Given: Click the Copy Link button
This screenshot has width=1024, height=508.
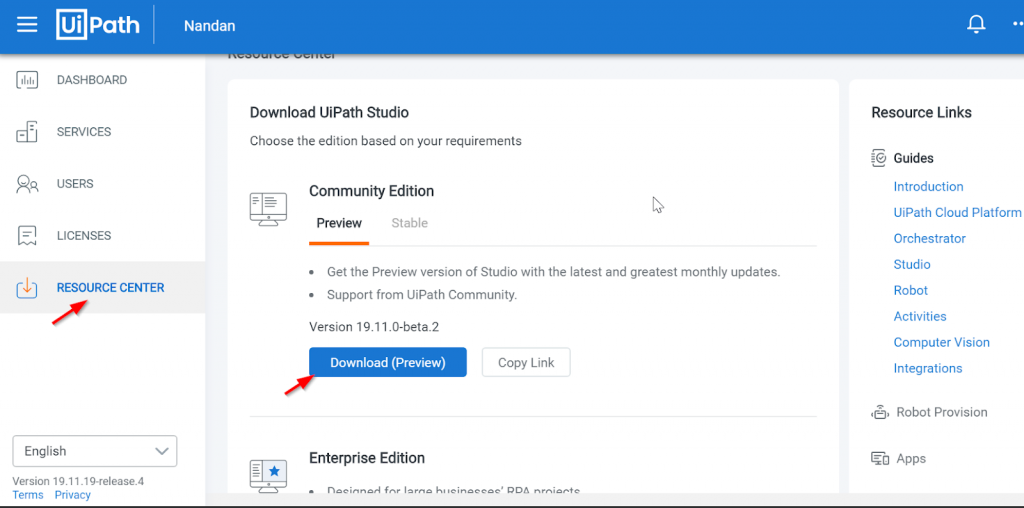Looking at the screenshot, I should [x=526, y=362].
